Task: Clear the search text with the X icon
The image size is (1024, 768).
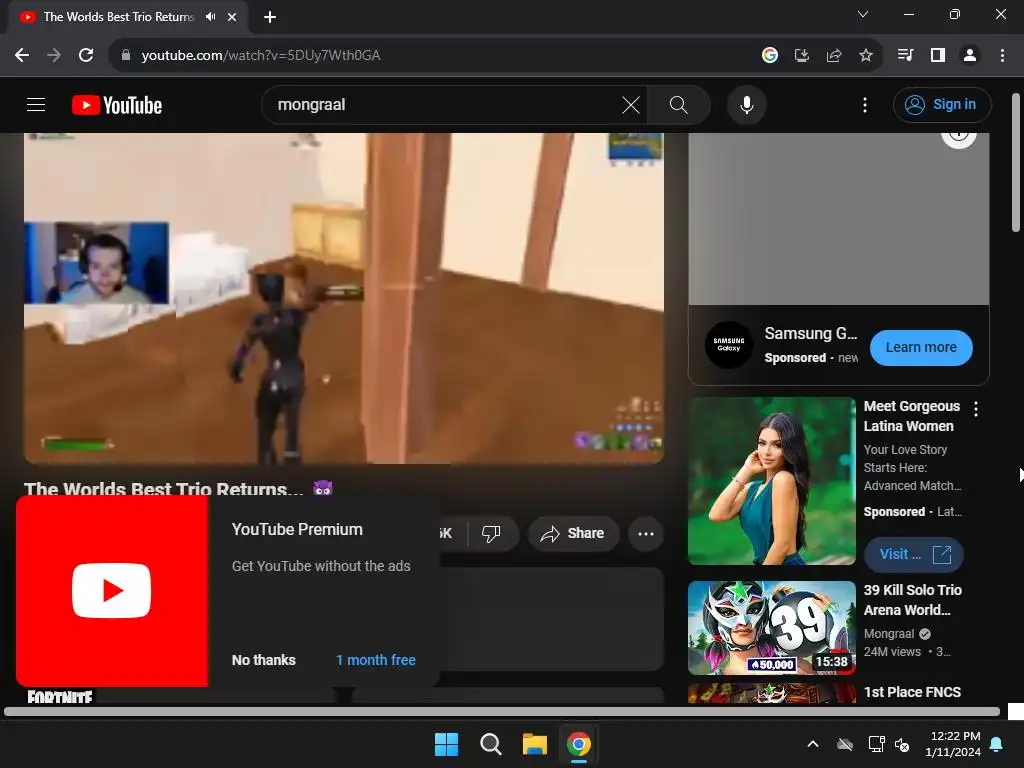Action: pos(630,104)
